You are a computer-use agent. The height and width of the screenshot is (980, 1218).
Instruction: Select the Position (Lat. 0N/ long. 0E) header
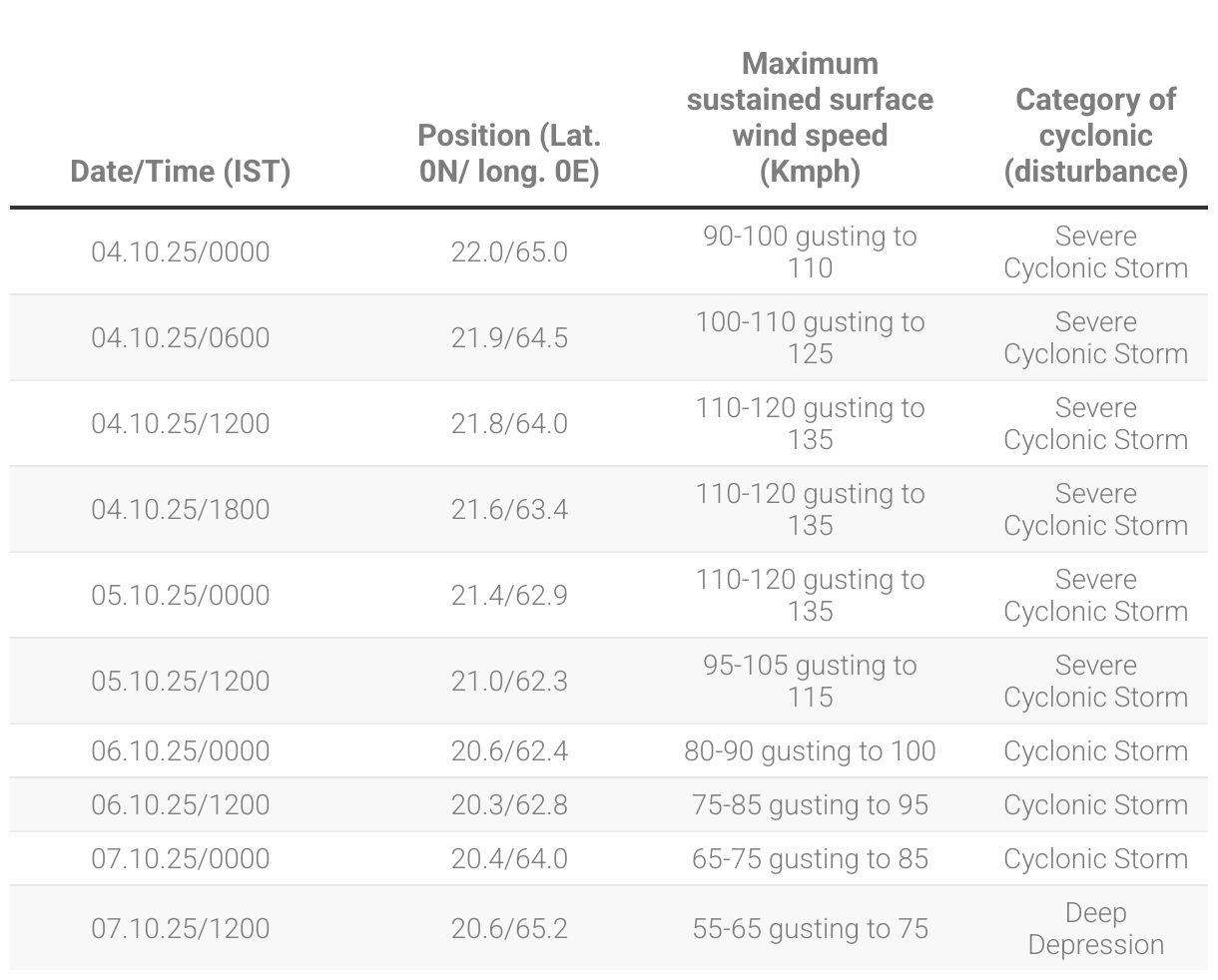coord(509,153)
